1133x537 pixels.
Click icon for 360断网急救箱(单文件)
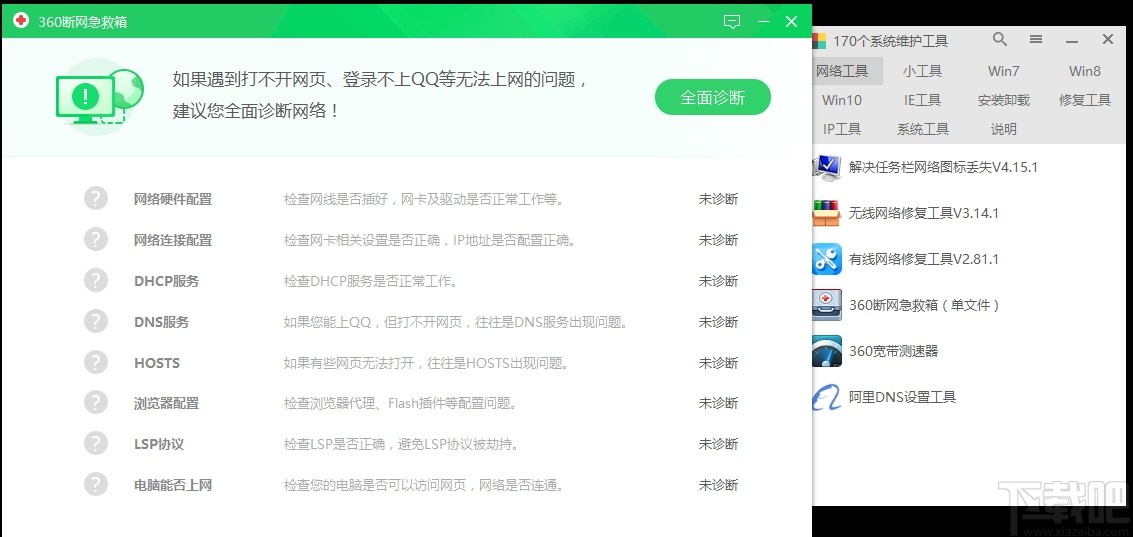coord(827,305)
